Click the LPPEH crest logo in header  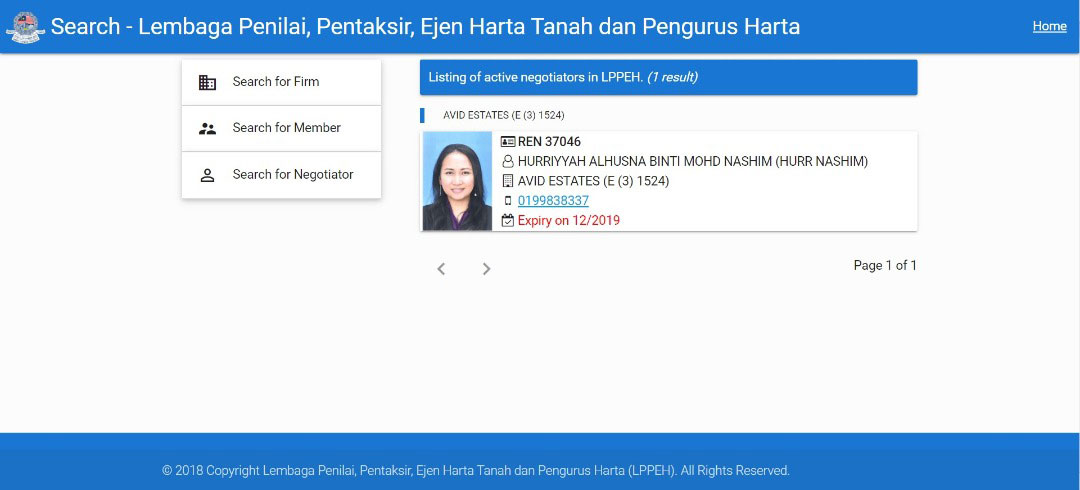[25, 27]
